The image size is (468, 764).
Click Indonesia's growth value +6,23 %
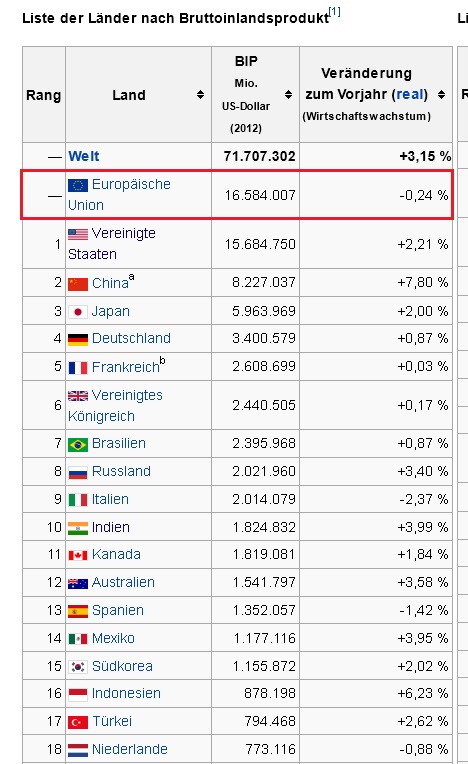coord(423,693)
